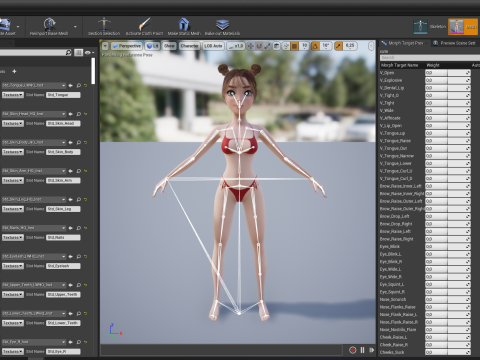Use selected asset for Std_Skin_Arm slot
Viewport: 480px width, 360px height.
(71, 171)
